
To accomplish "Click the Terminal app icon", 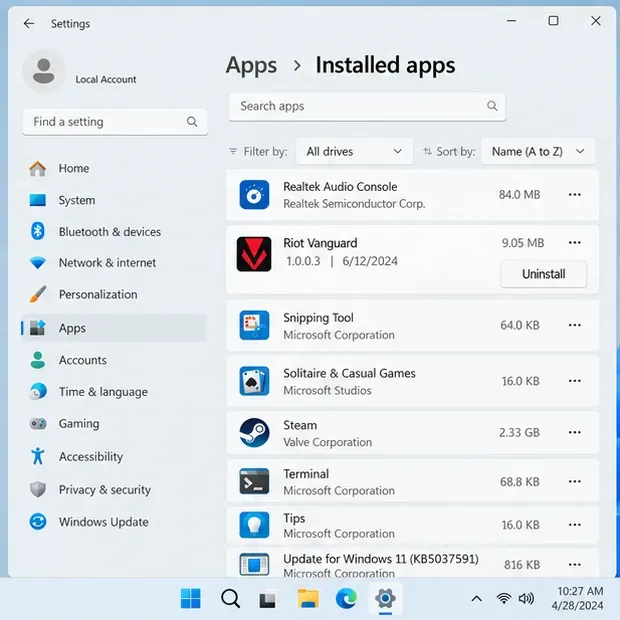I will click(254, 482).
